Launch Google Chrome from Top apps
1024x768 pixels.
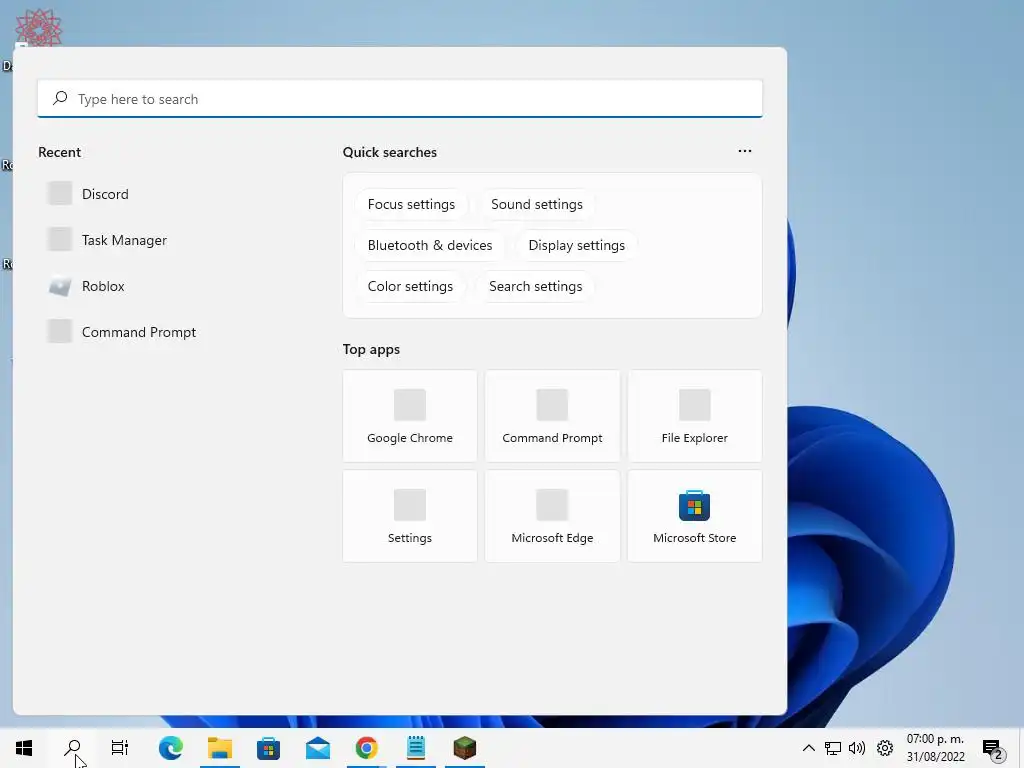410,416
